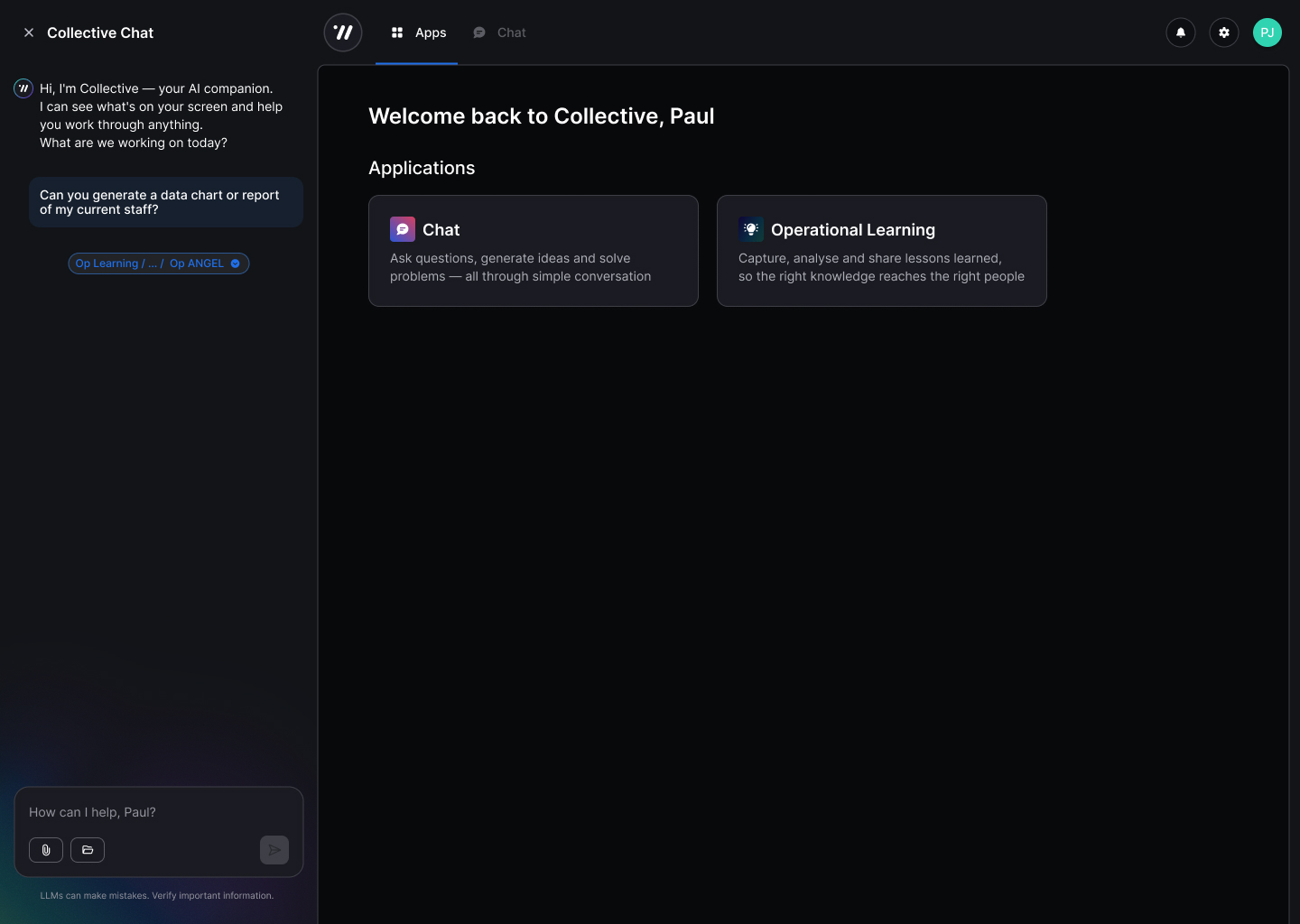Click the Chat tab bubble icon
This screenshot has height=924, width=1300.
(x=479, y=32)
